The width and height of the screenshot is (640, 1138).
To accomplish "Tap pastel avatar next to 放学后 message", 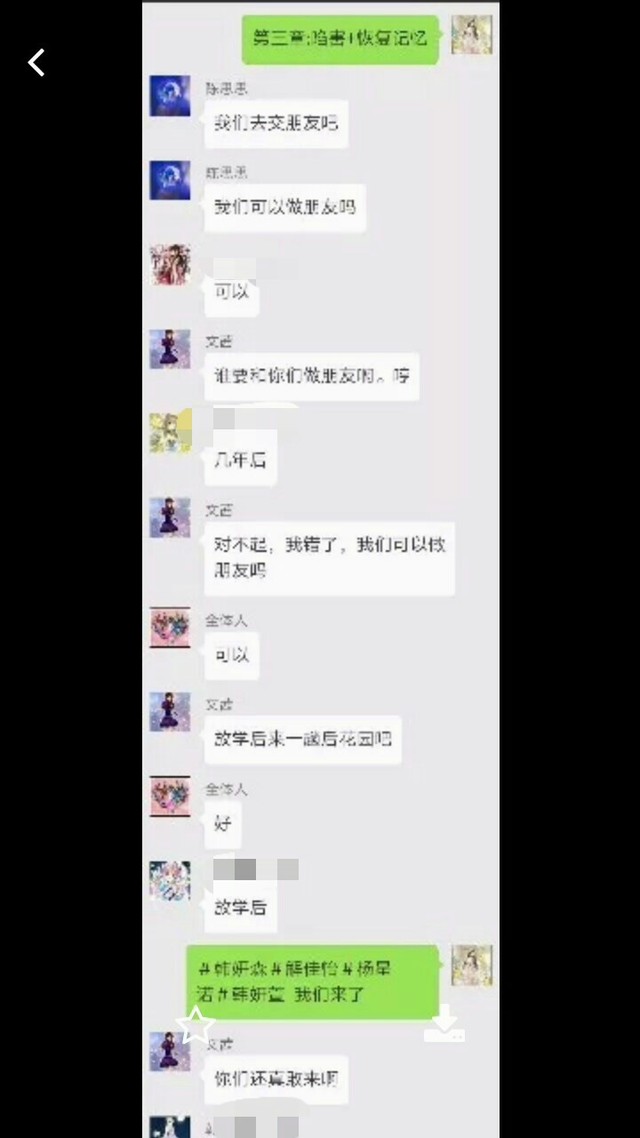I will pyautogui.click(x=170, y=882).
